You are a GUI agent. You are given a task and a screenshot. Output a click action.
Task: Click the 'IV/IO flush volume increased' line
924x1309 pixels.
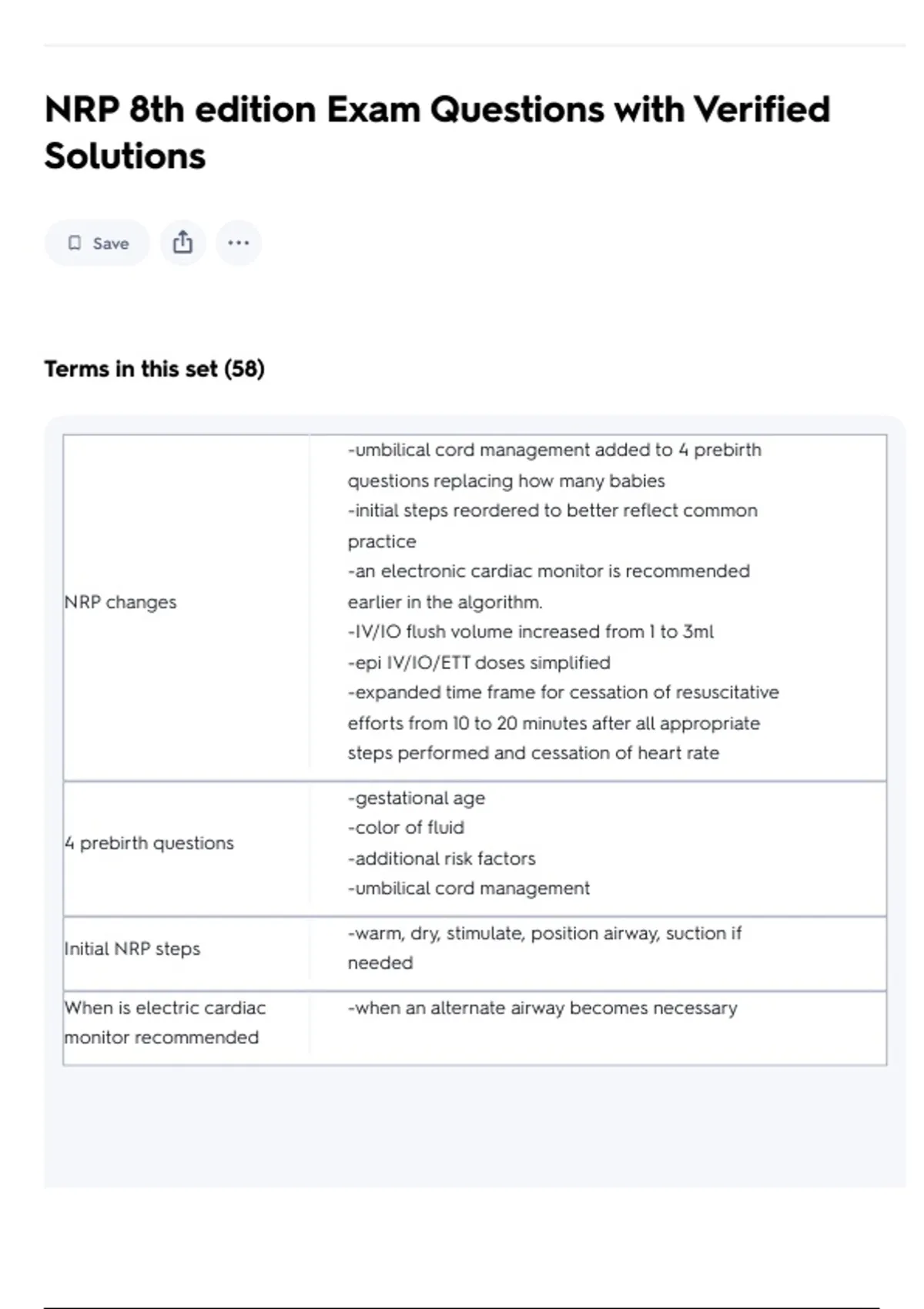coord(531,632)
